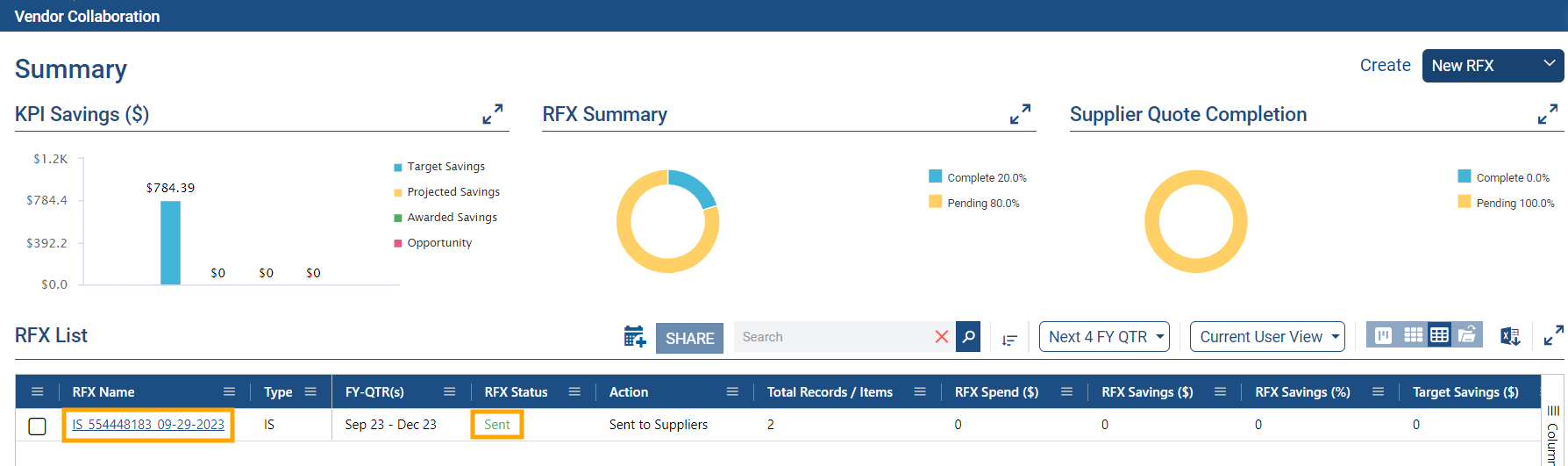Open the RFX Status column menu
Image resolution: width=1568 pixels, height=466 pixels.
pyautogui.click(x=574, y=392)
